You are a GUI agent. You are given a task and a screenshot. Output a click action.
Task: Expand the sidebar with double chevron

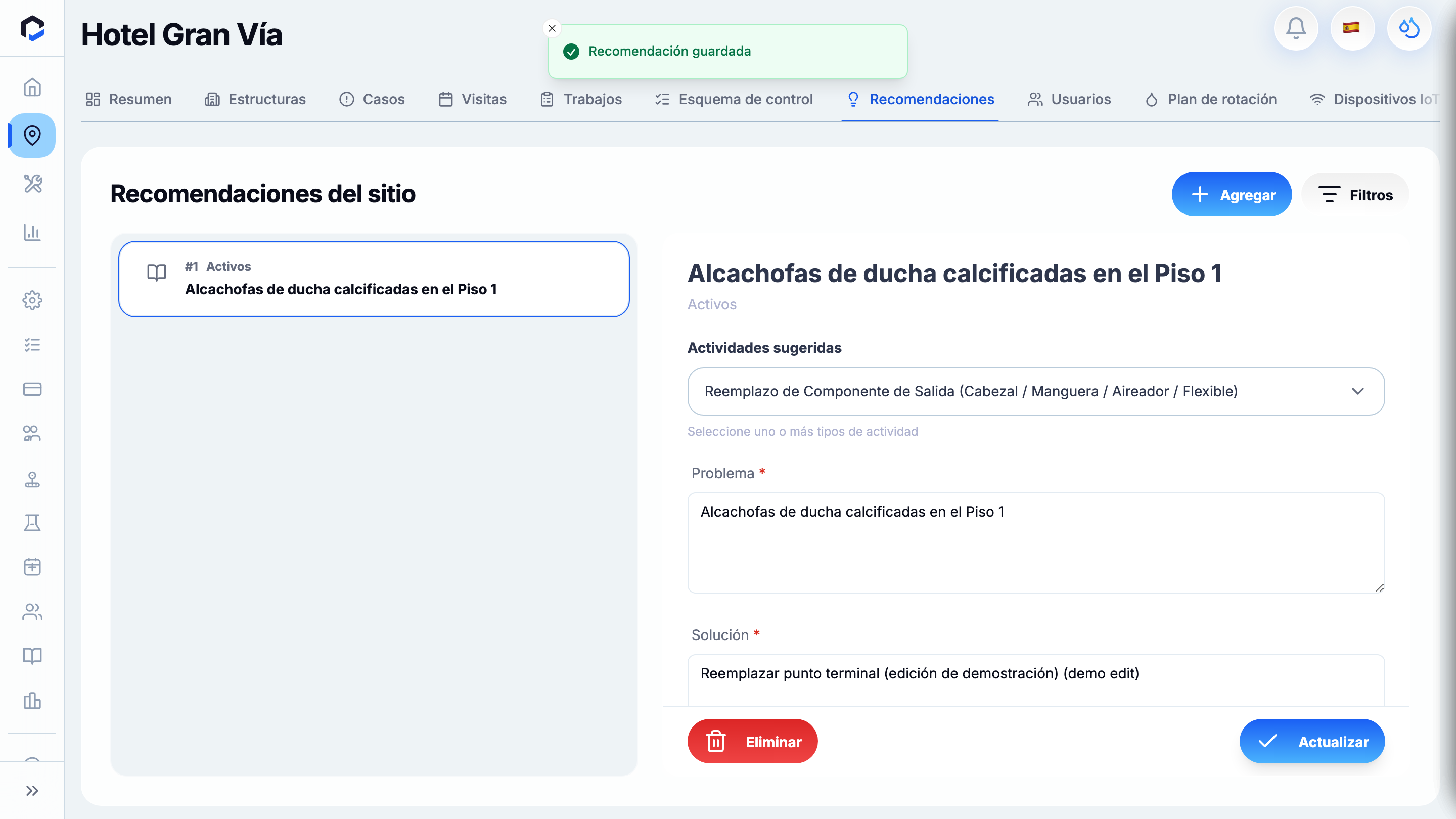(32, 790)
